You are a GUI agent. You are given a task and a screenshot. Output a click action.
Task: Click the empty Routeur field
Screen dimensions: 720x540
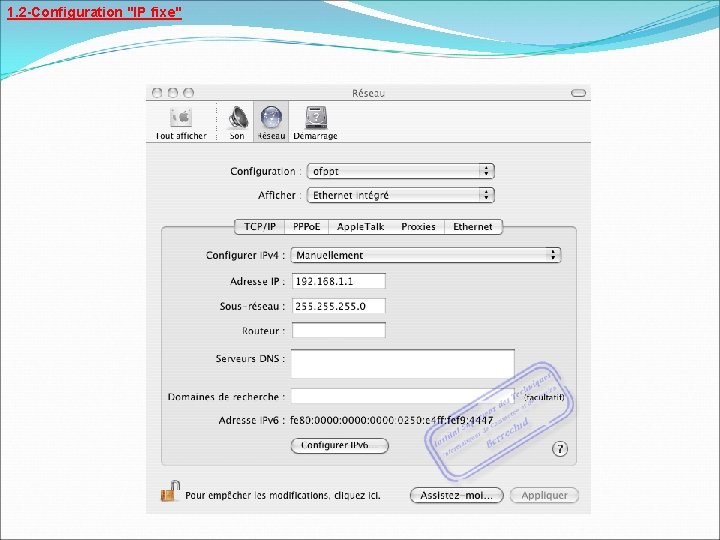pyautogui.click(x=339, y=330)
